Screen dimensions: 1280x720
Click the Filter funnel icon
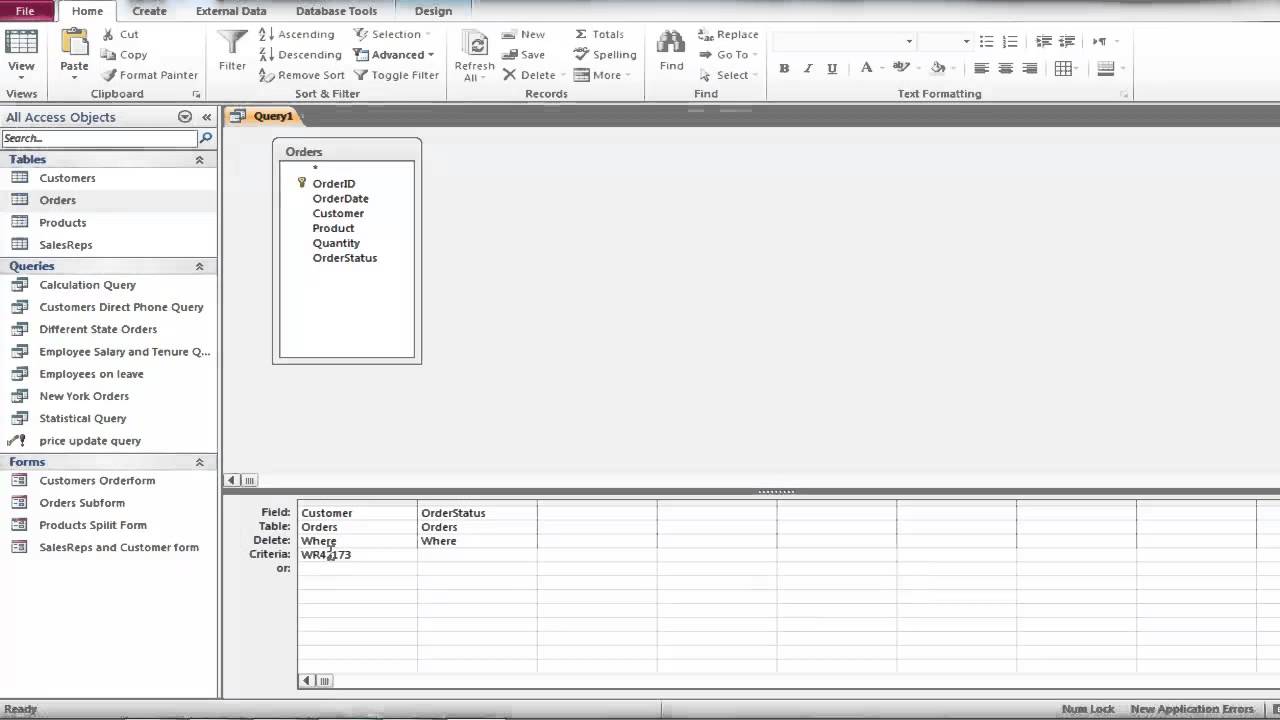click(232, 42)
